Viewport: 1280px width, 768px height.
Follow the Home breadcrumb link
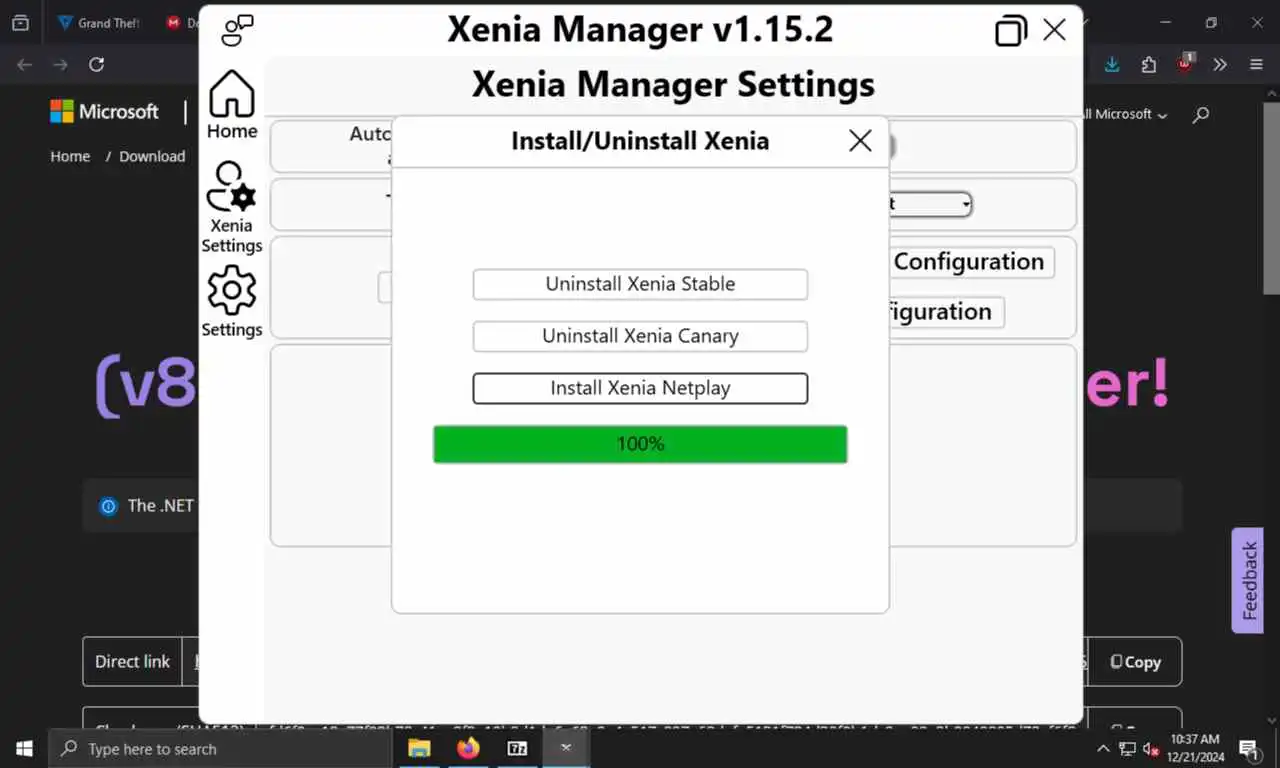70,156
